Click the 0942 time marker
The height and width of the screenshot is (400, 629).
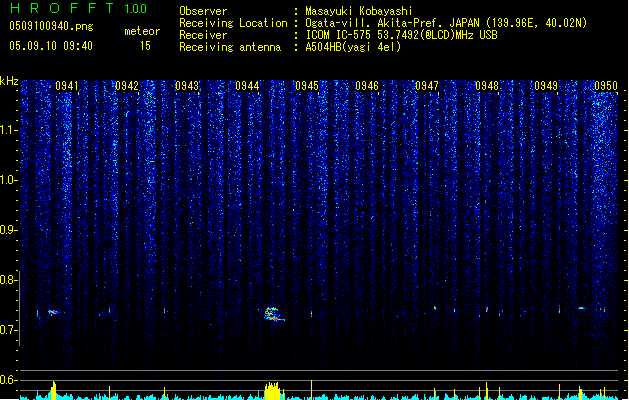pyautogui.click(x=127, y=86)
